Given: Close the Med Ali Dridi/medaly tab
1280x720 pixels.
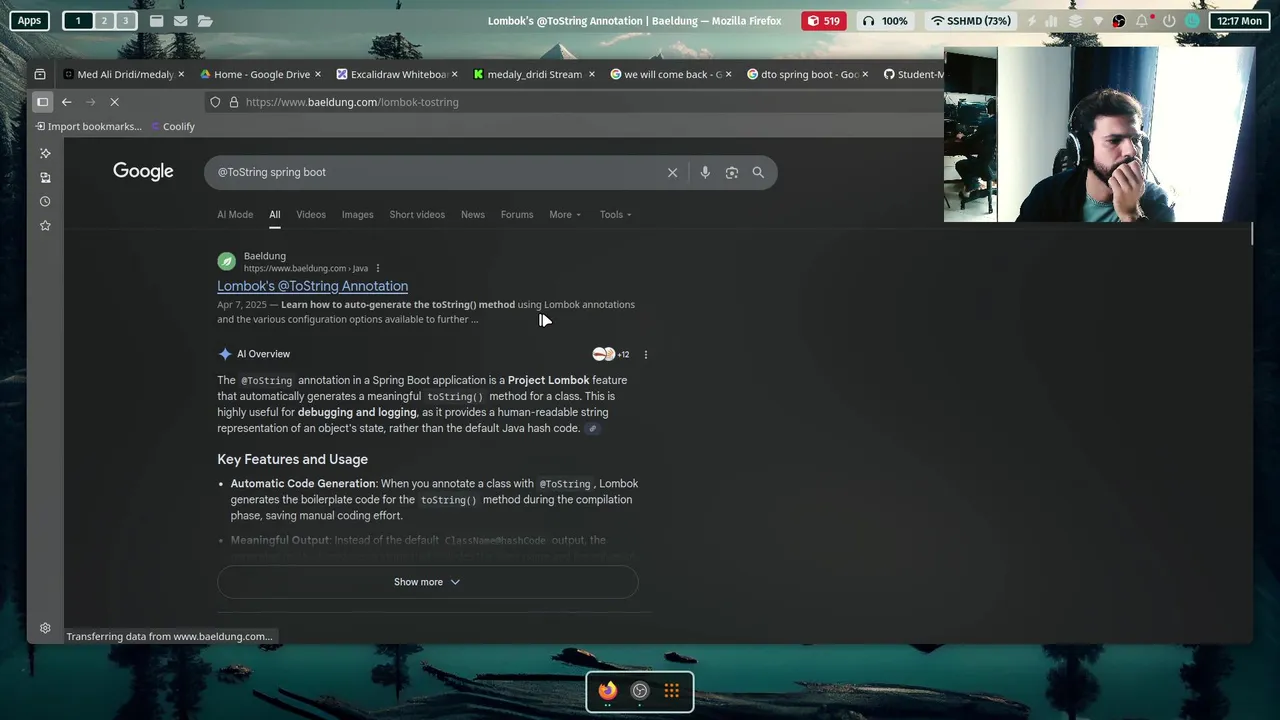Looking at the screenshot, I should click(183, 74).
